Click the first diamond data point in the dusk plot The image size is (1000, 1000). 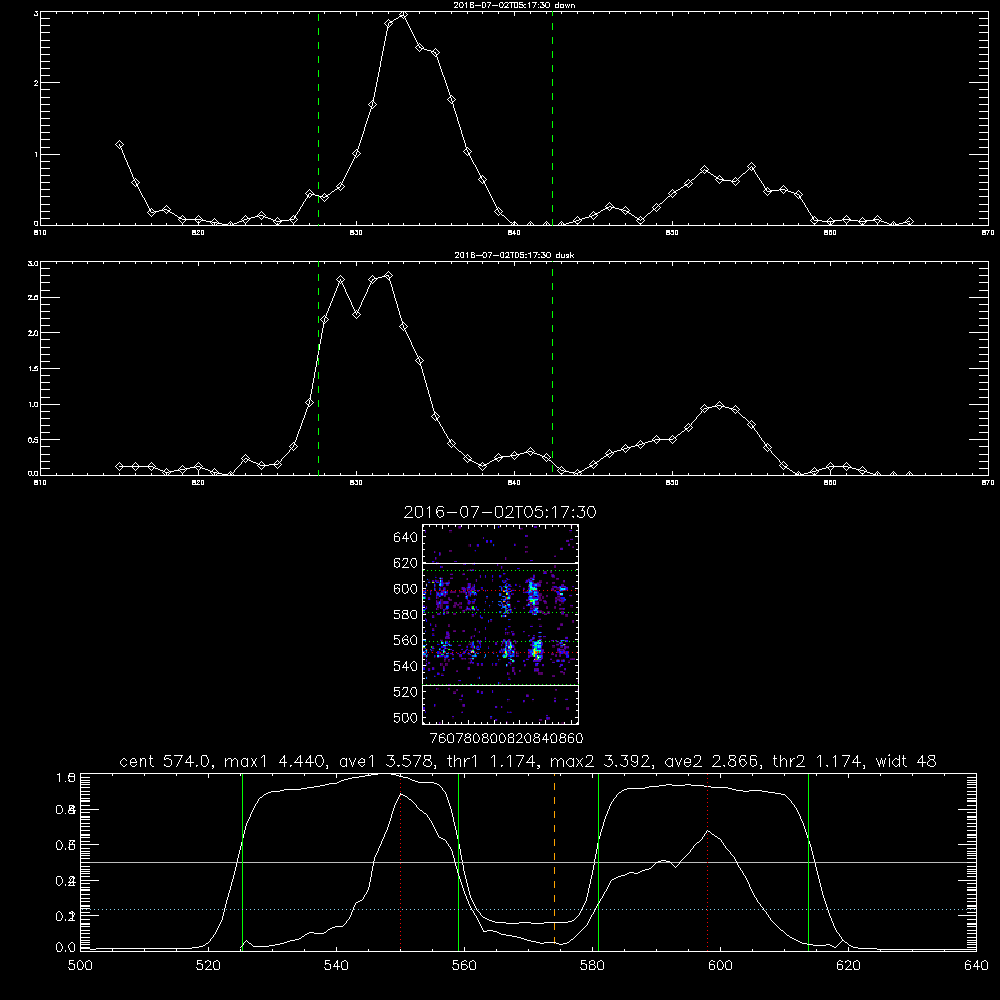coord(119,466)
